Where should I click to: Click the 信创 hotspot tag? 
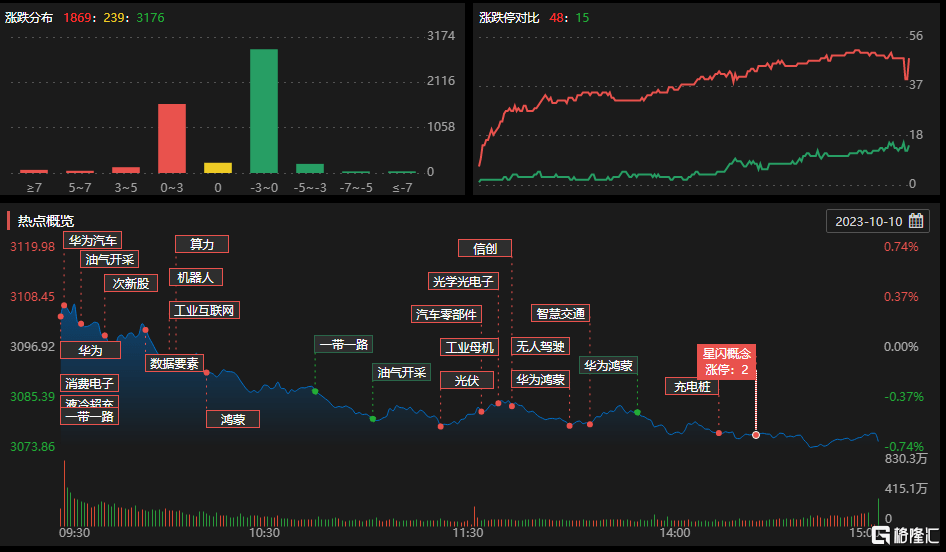(x=485, y=249)
